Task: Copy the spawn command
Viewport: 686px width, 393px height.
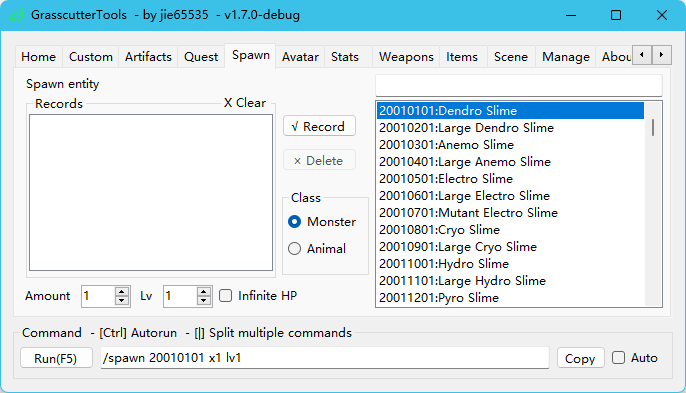Action: pos(580,358)
